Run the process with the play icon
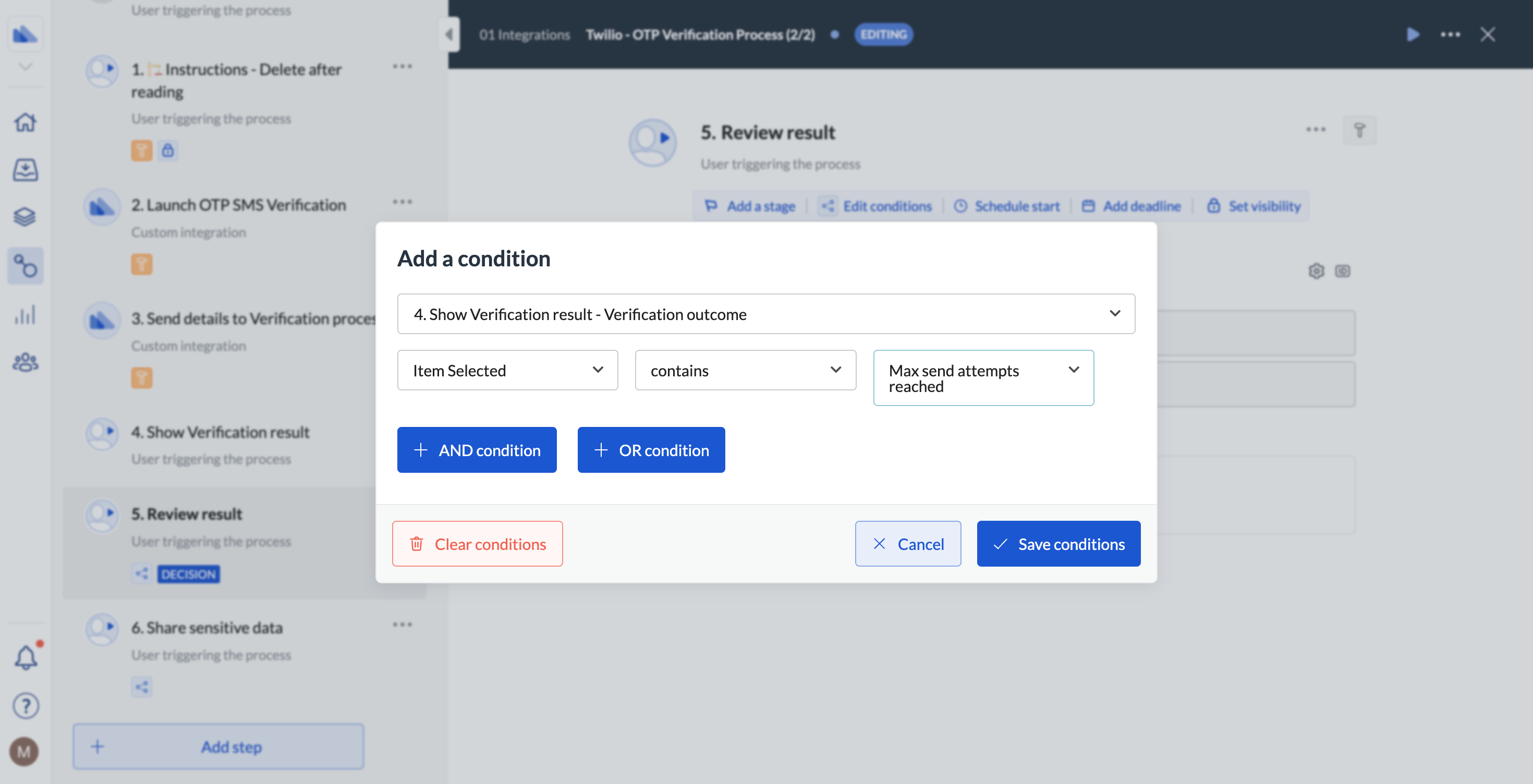1533x784 pixels. (x=1414, y=34)
